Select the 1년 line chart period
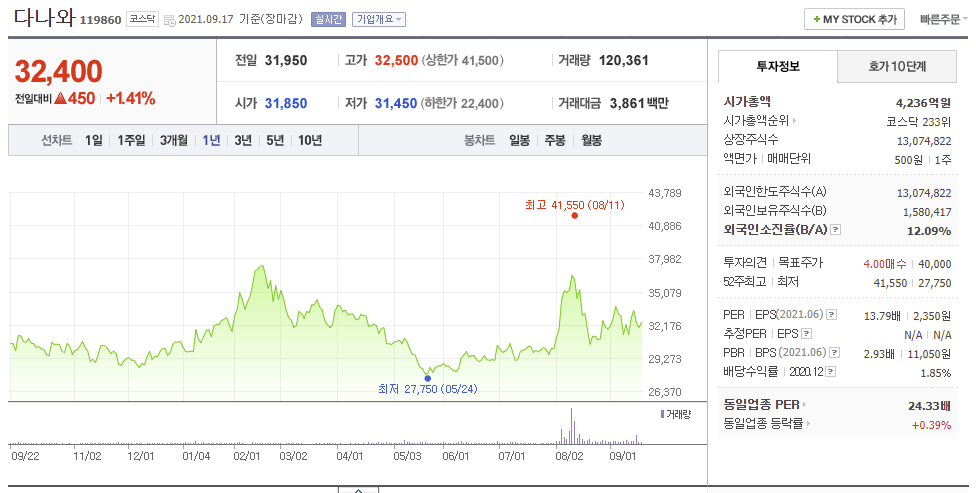 click(211, 141)
